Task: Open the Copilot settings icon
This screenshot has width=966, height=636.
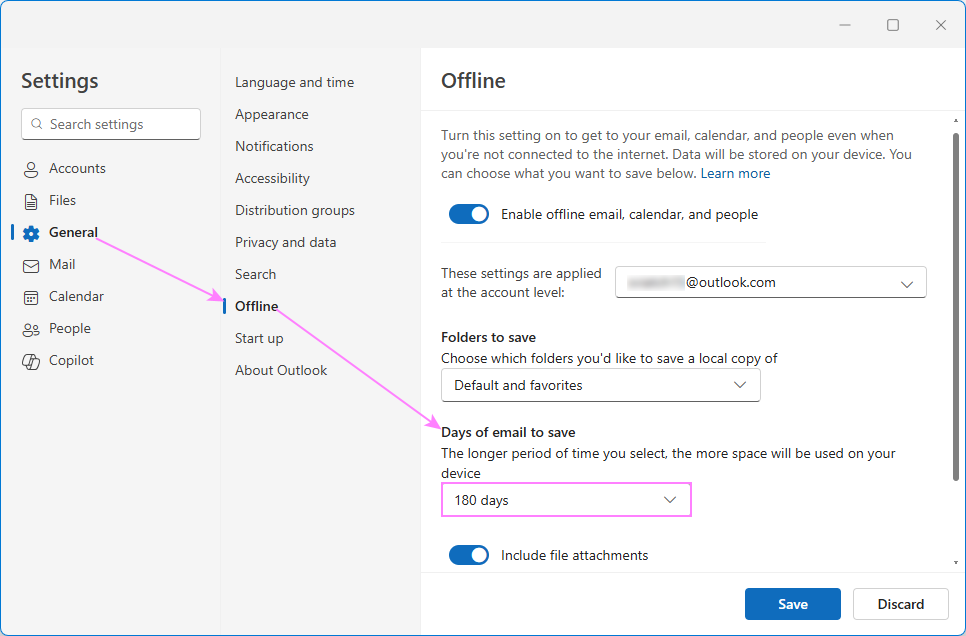Action: [30, 360]
